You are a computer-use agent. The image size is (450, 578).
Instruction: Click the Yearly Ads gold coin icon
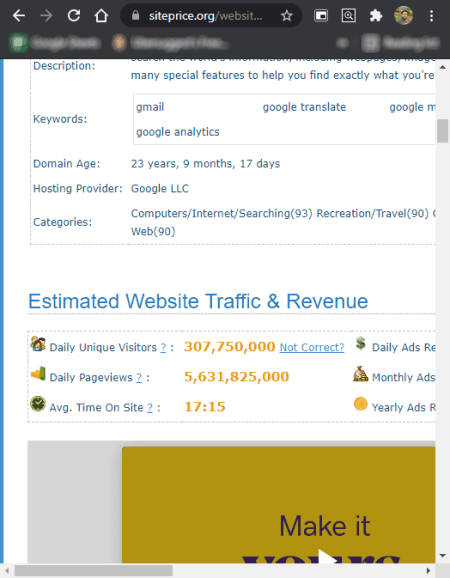[360, 404]
